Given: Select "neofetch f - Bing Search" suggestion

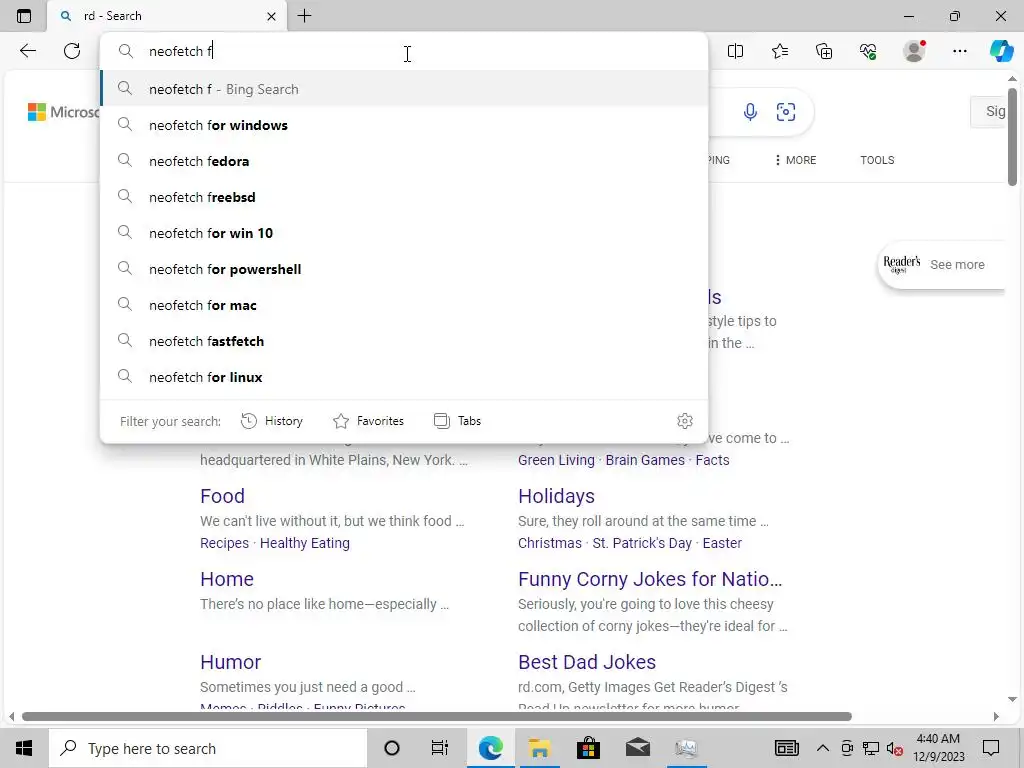Looking at the screenshot, I should point(404,89).
